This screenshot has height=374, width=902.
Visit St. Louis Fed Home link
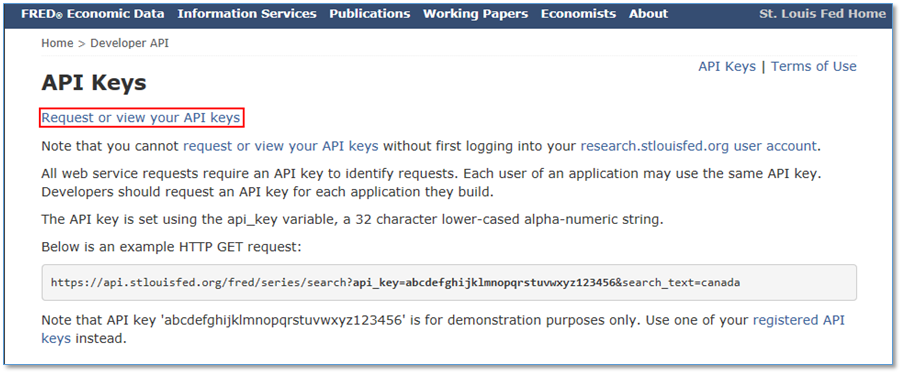click(x=823, y=14)
